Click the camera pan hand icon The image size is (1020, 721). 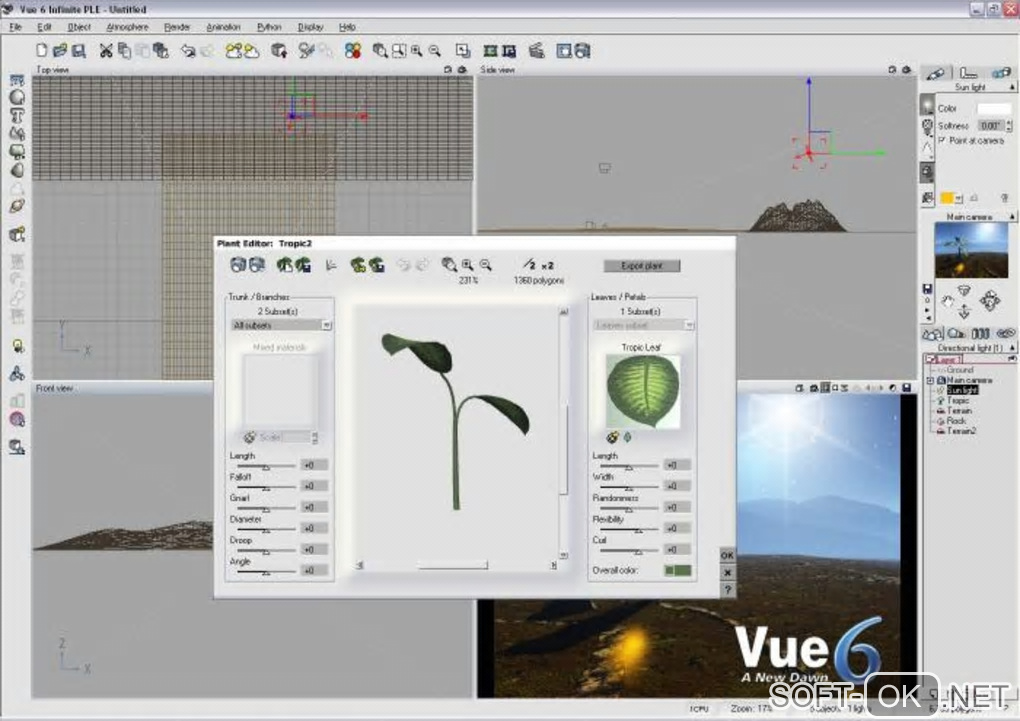click(948, 301)
